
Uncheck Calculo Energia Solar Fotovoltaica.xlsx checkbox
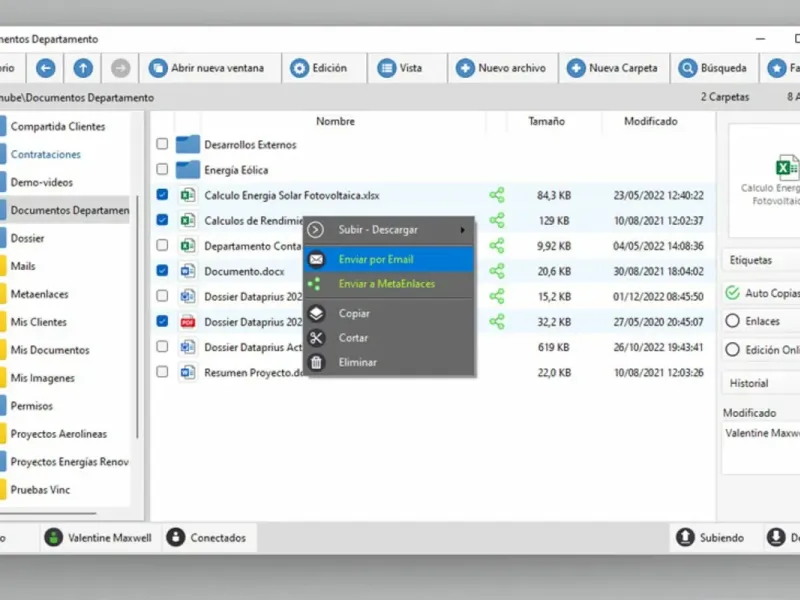click(162, 194)
